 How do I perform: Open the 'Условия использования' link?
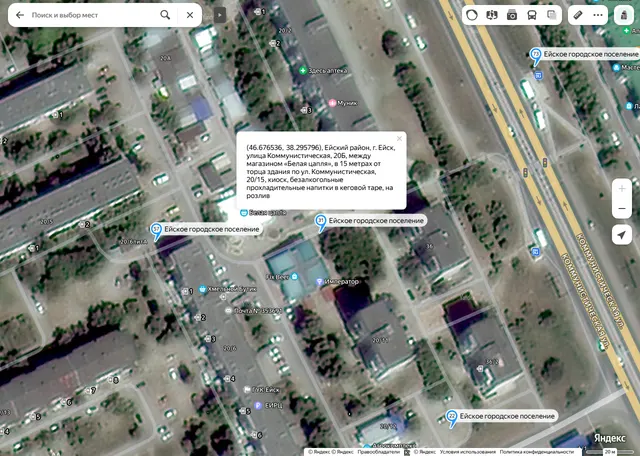point(467,452)
